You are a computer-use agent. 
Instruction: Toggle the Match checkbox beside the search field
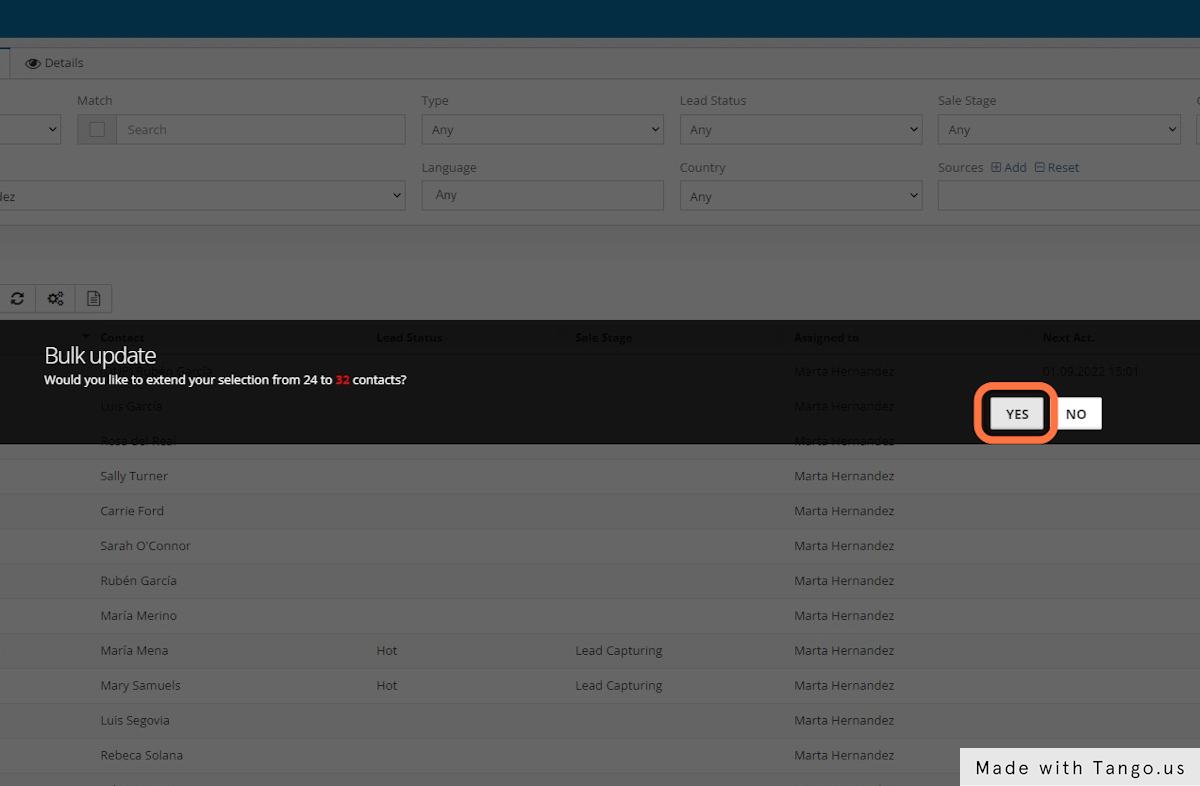(97, 129)
